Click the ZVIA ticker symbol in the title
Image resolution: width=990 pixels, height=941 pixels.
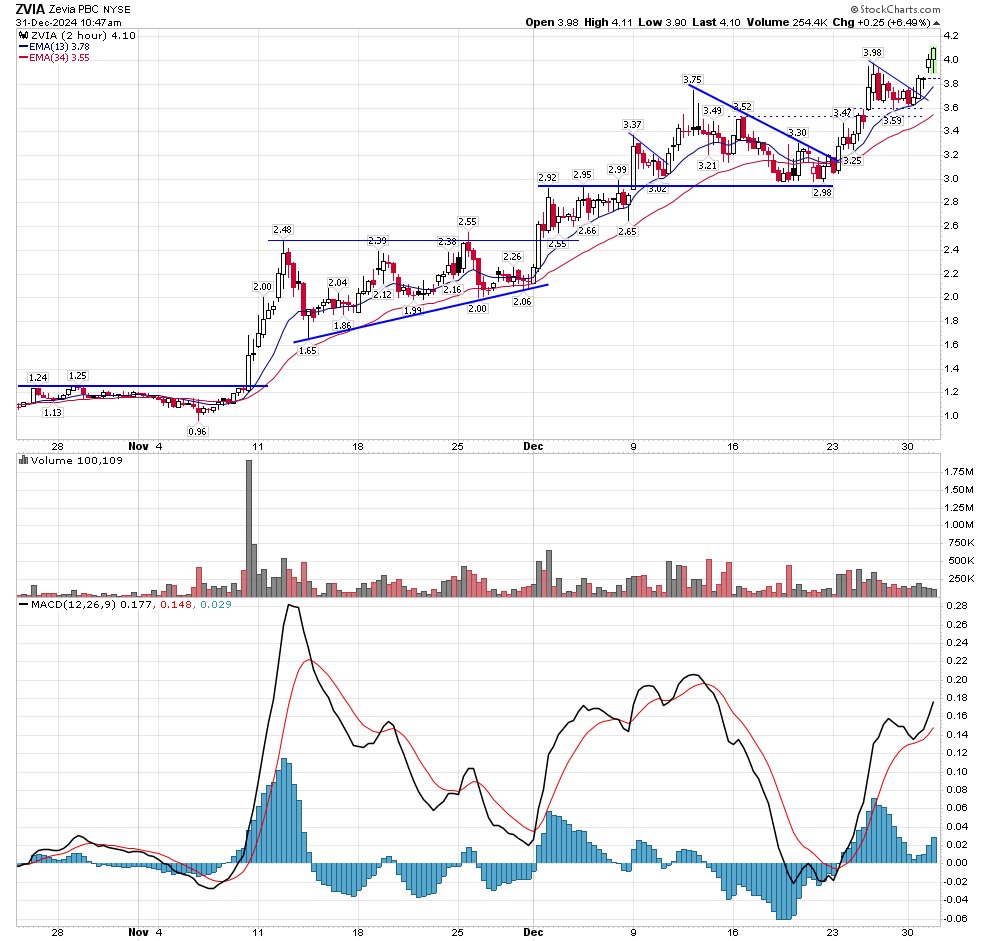coord(30,8)
